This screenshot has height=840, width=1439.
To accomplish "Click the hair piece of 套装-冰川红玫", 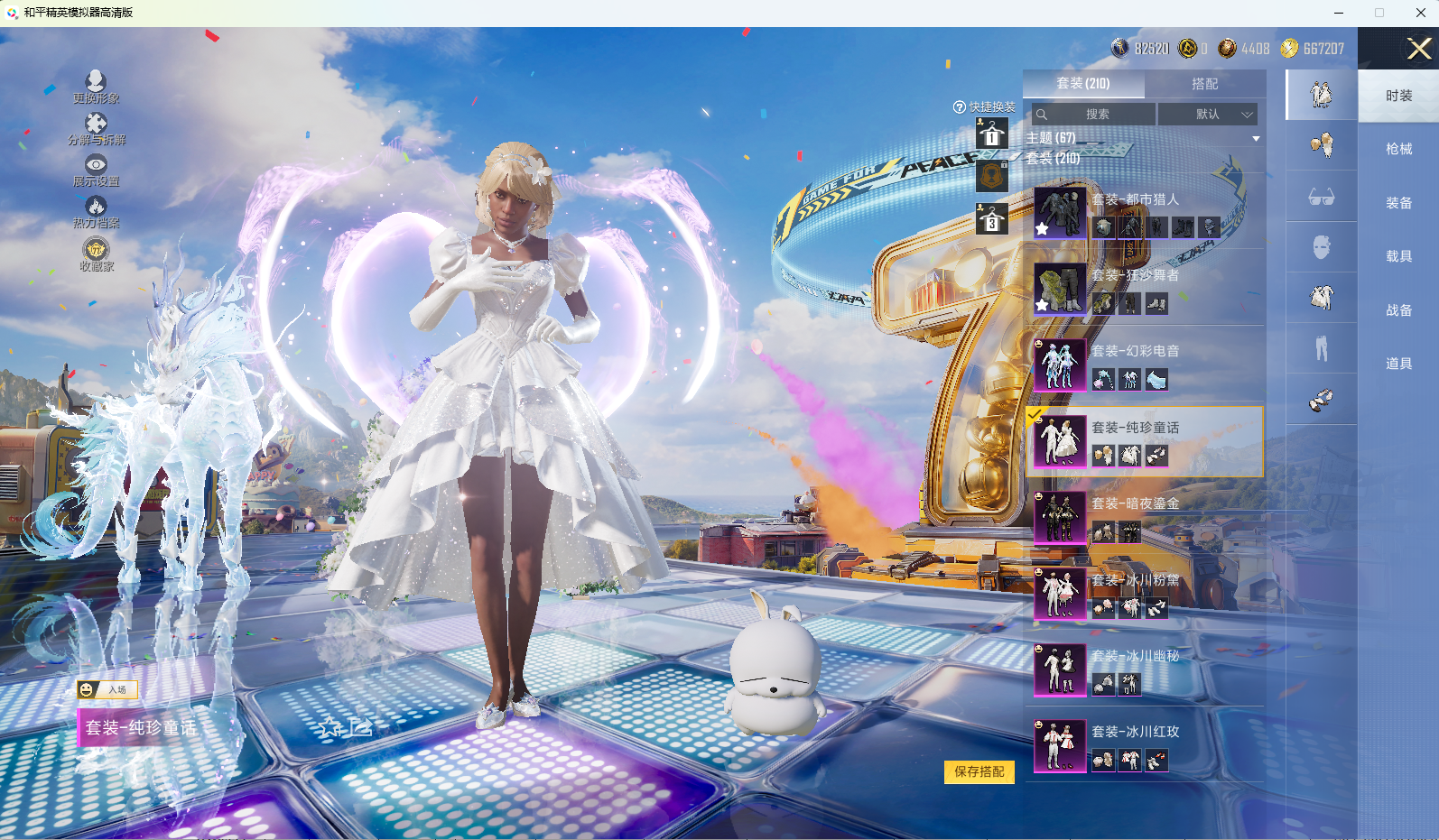I will 1103,761.
